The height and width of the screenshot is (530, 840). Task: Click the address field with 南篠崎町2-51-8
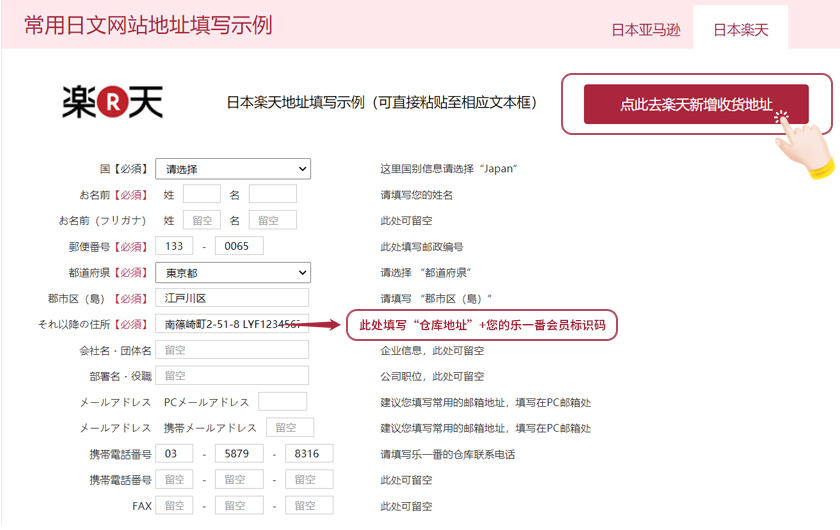232,324
